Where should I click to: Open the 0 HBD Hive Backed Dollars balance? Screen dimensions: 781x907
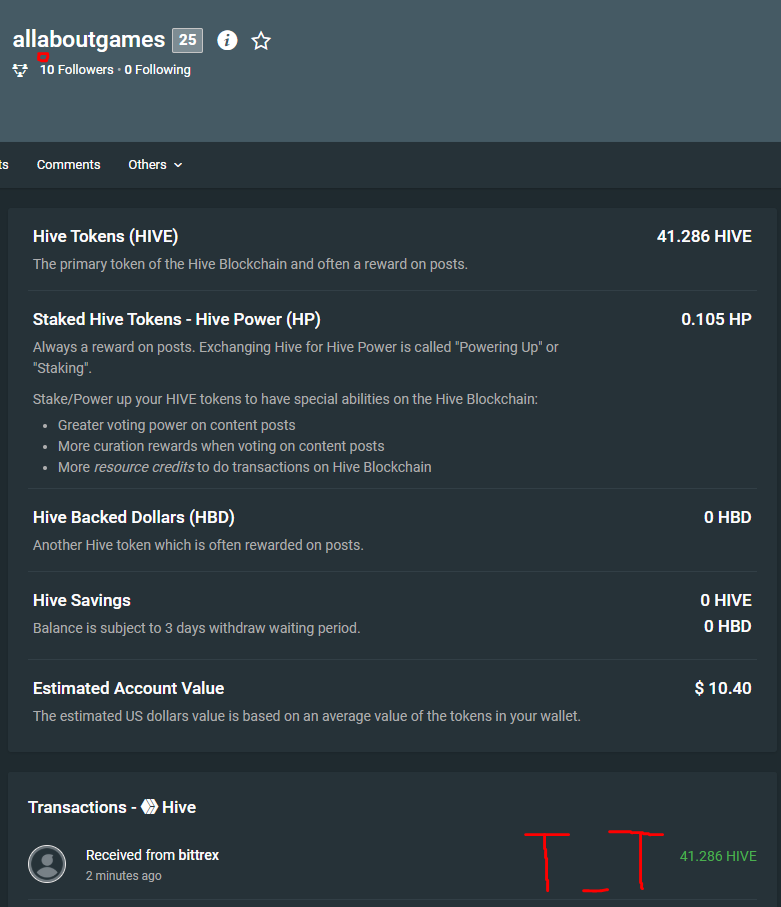(727, 518)
